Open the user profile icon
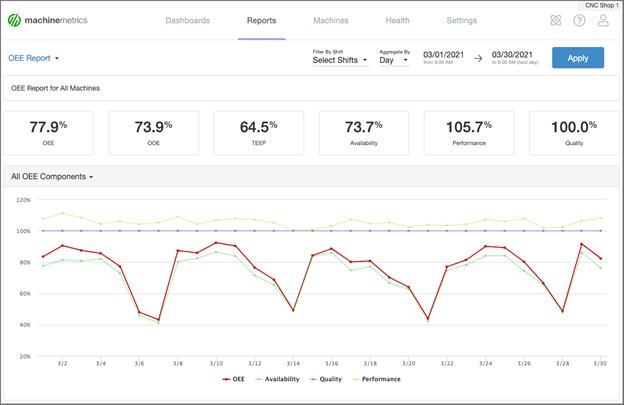 click(603, 20)
